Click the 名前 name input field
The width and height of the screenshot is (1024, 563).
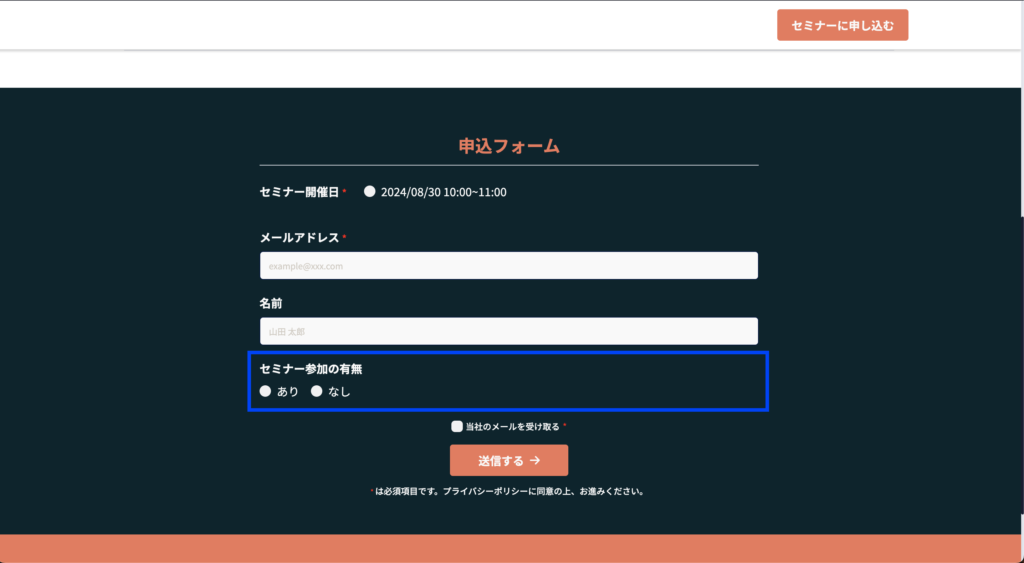508,331
